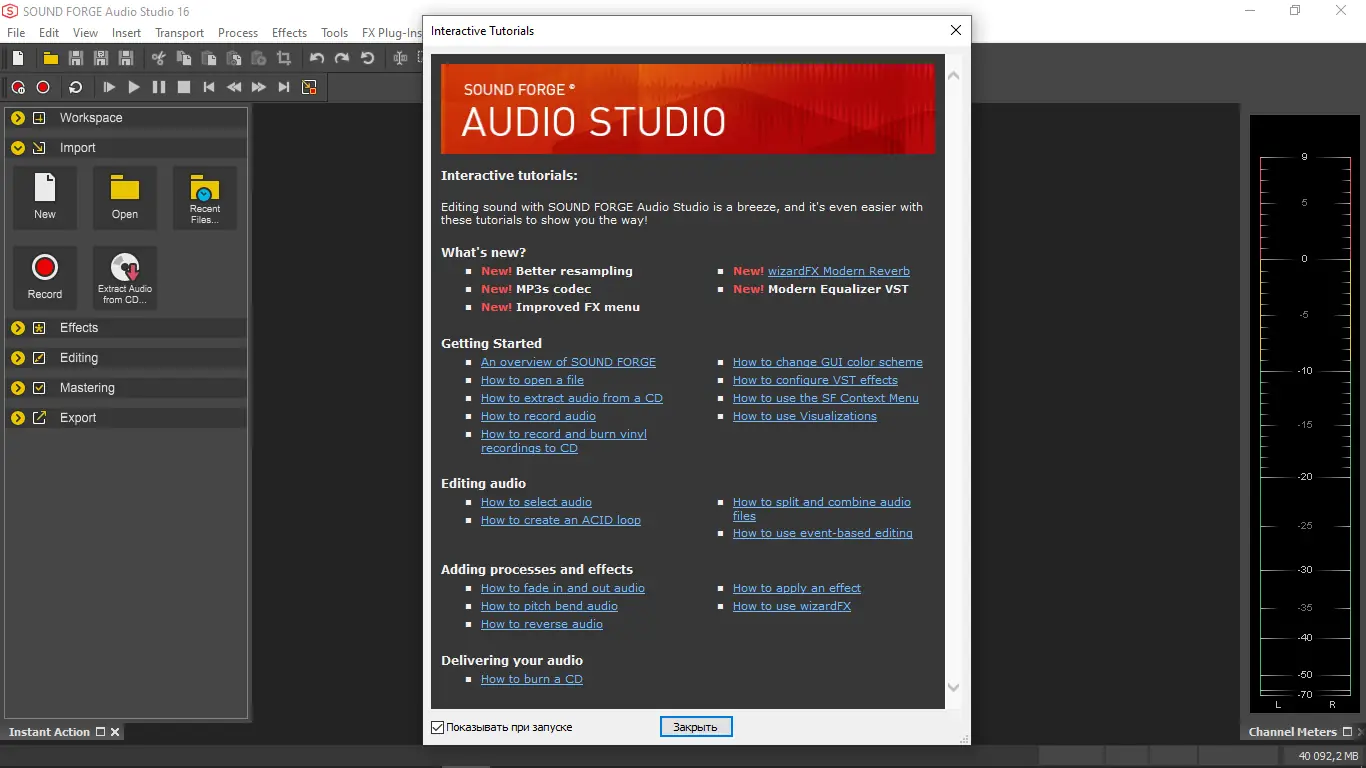
Task: Open the Process menu
Action: click(238, 33)
